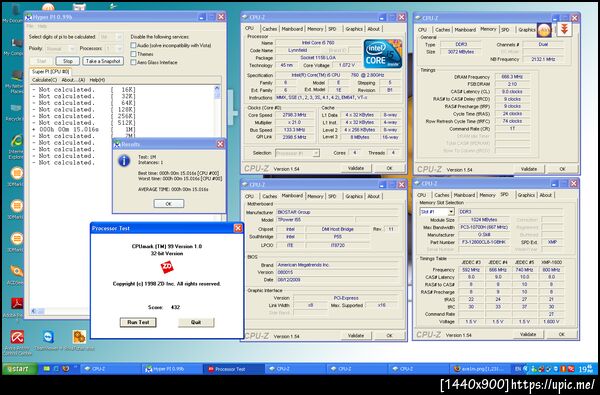Click the Intel Core i5 logo in CPU-Z
Screen dimensions: 600x395
pyautogui.click(x=383, y=54)
